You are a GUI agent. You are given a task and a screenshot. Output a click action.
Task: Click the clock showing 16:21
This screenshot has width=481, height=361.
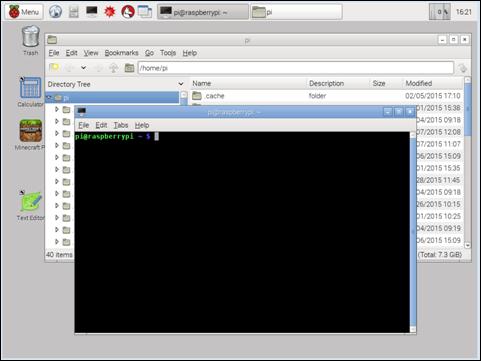click(464, 12)
